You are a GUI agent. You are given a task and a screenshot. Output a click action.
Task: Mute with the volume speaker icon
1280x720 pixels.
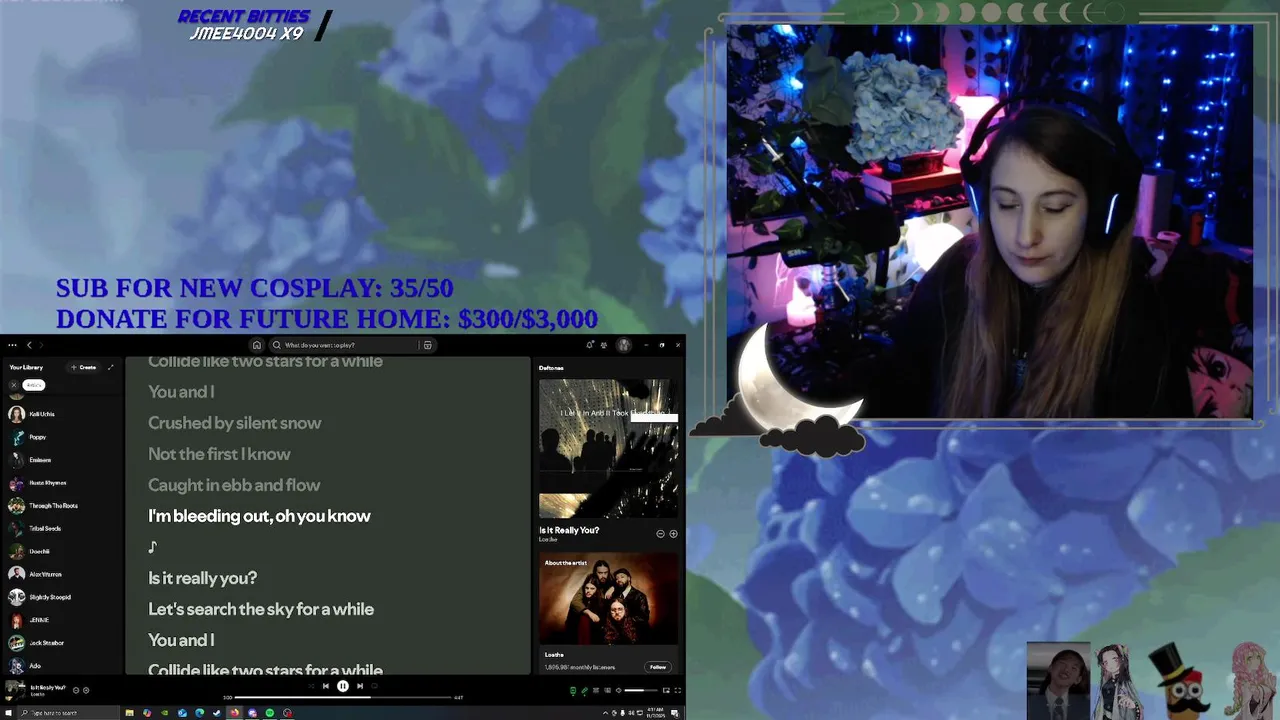click(x=618, y=690)
